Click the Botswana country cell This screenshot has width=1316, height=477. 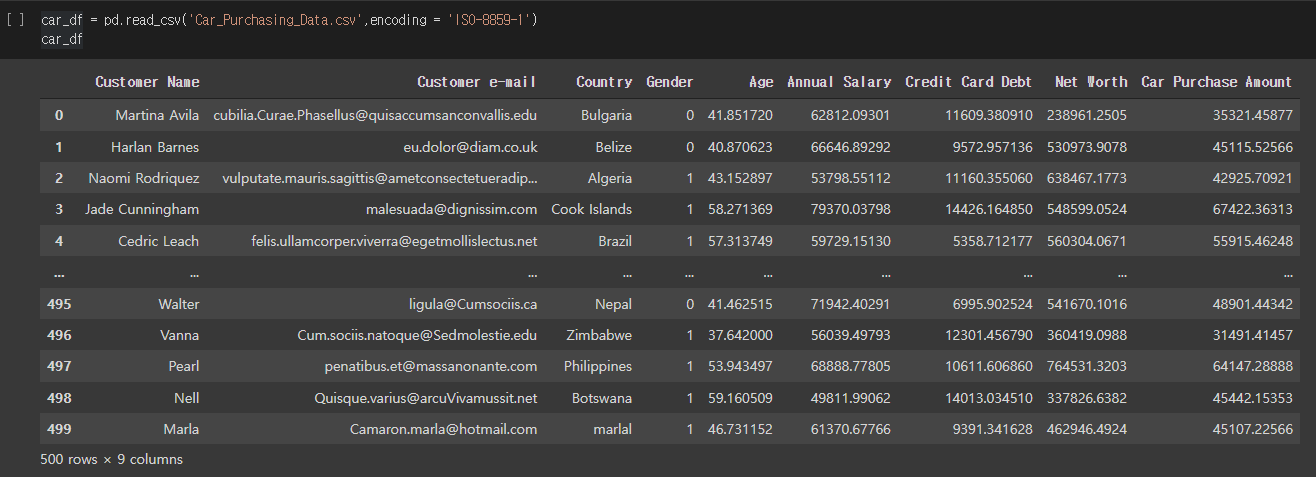pos(602,398)
